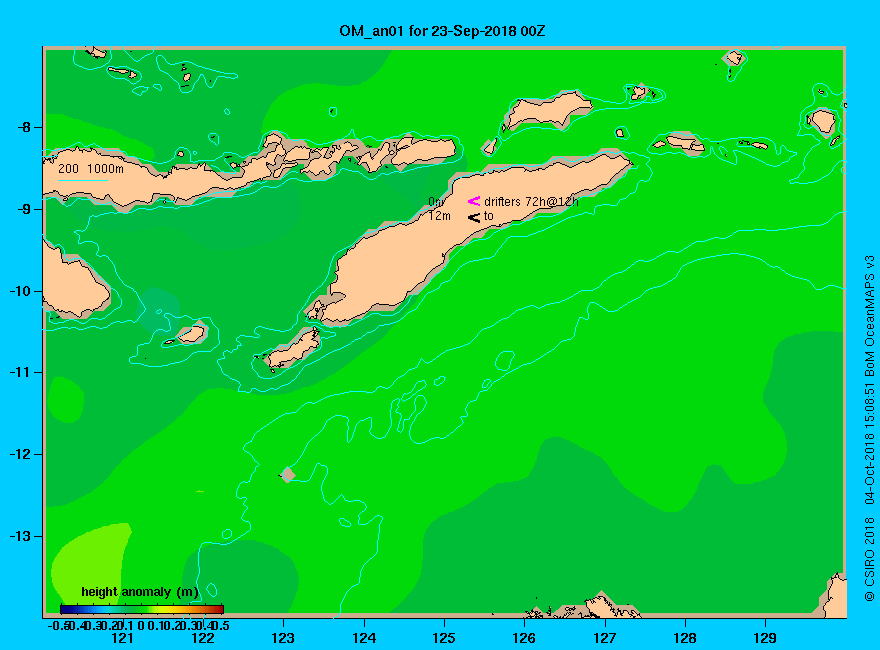
Task: Click latitude tick label '-10'
Action: coord(20,291)
